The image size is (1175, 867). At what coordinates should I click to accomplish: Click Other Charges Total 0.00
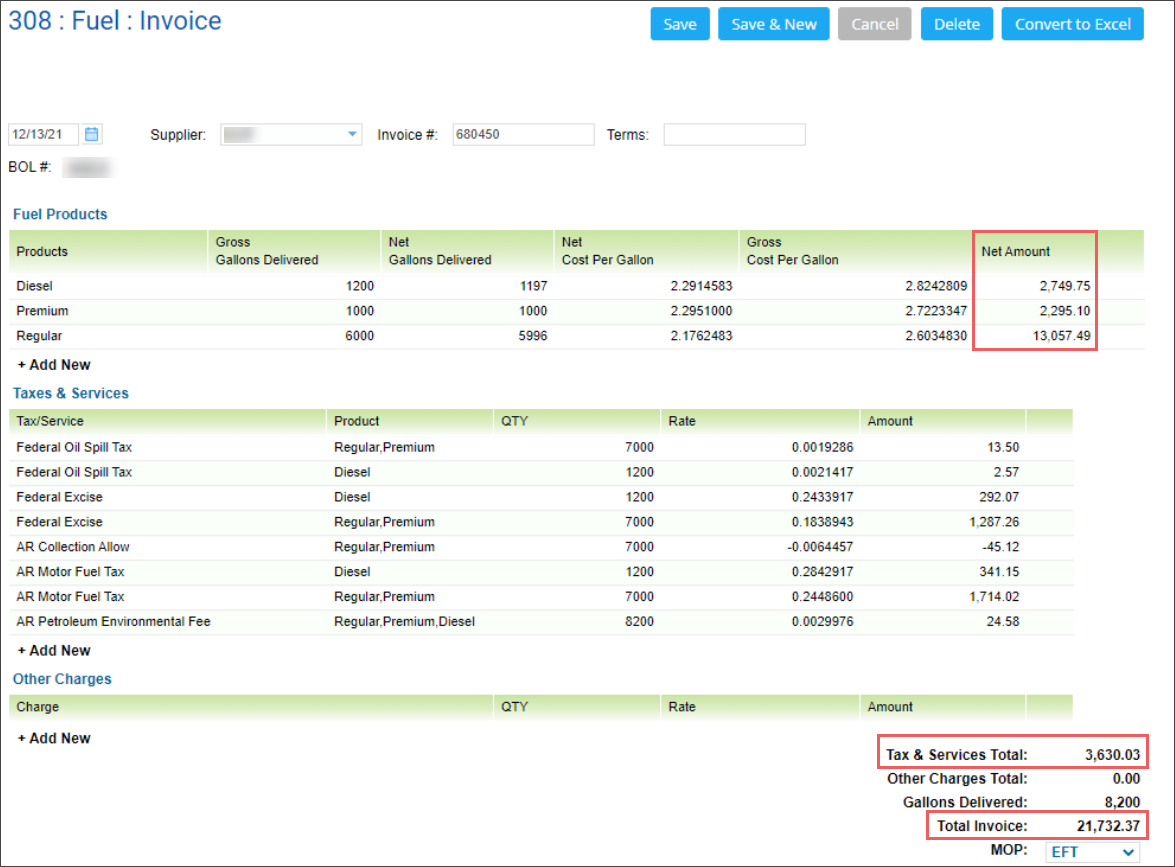tap(1126, 779)
